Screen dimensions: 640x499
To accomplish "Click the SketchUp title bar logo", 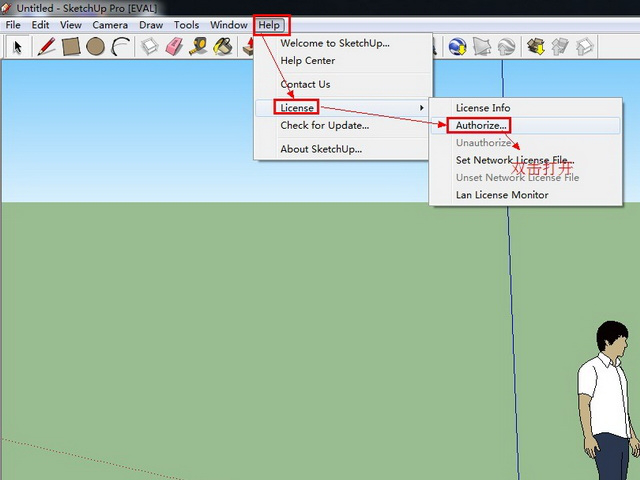I will point(6,8).
